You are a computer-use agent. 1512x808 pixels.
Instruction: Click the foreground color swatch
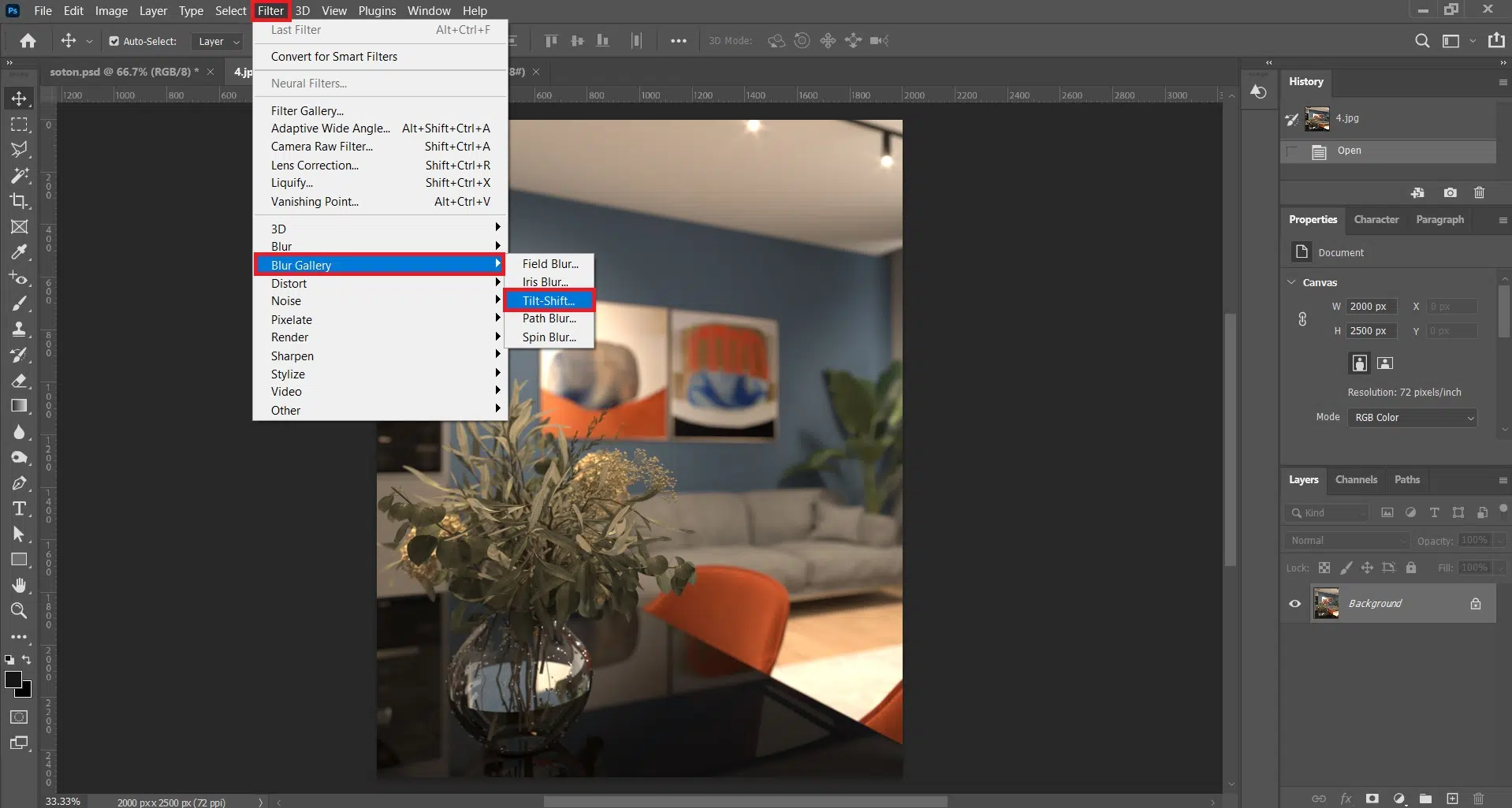point(13,680)
